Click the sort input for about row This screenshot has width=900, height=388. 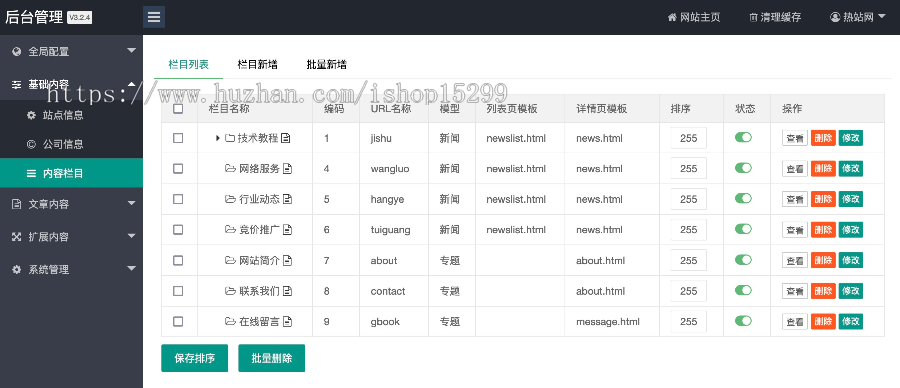coord(688,260)
